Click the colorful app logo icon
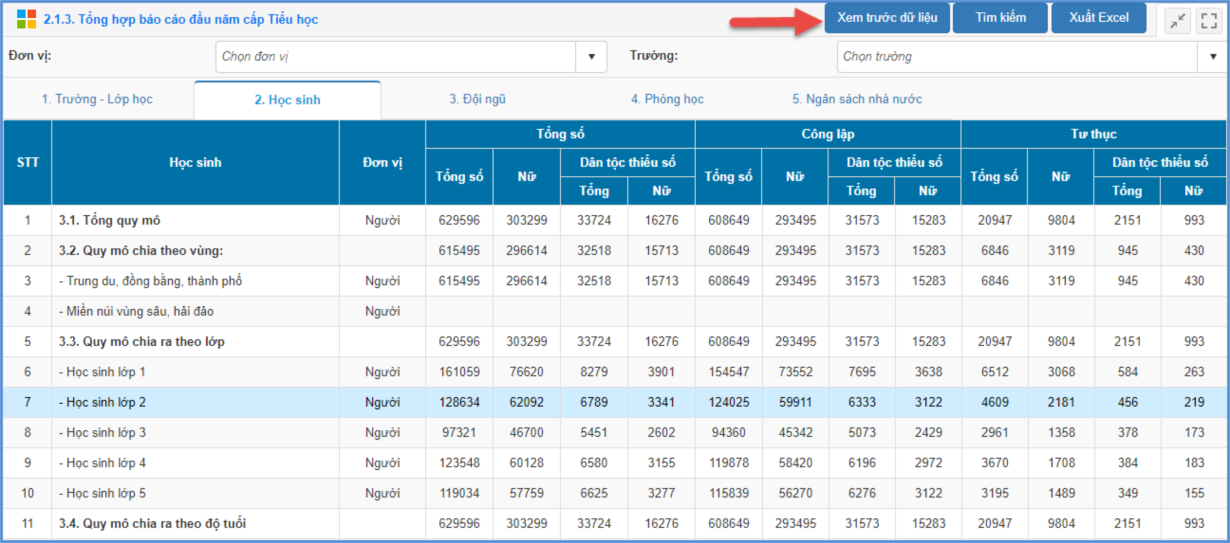This screenshot has height=543, width=1230. [x=26, y=19]
